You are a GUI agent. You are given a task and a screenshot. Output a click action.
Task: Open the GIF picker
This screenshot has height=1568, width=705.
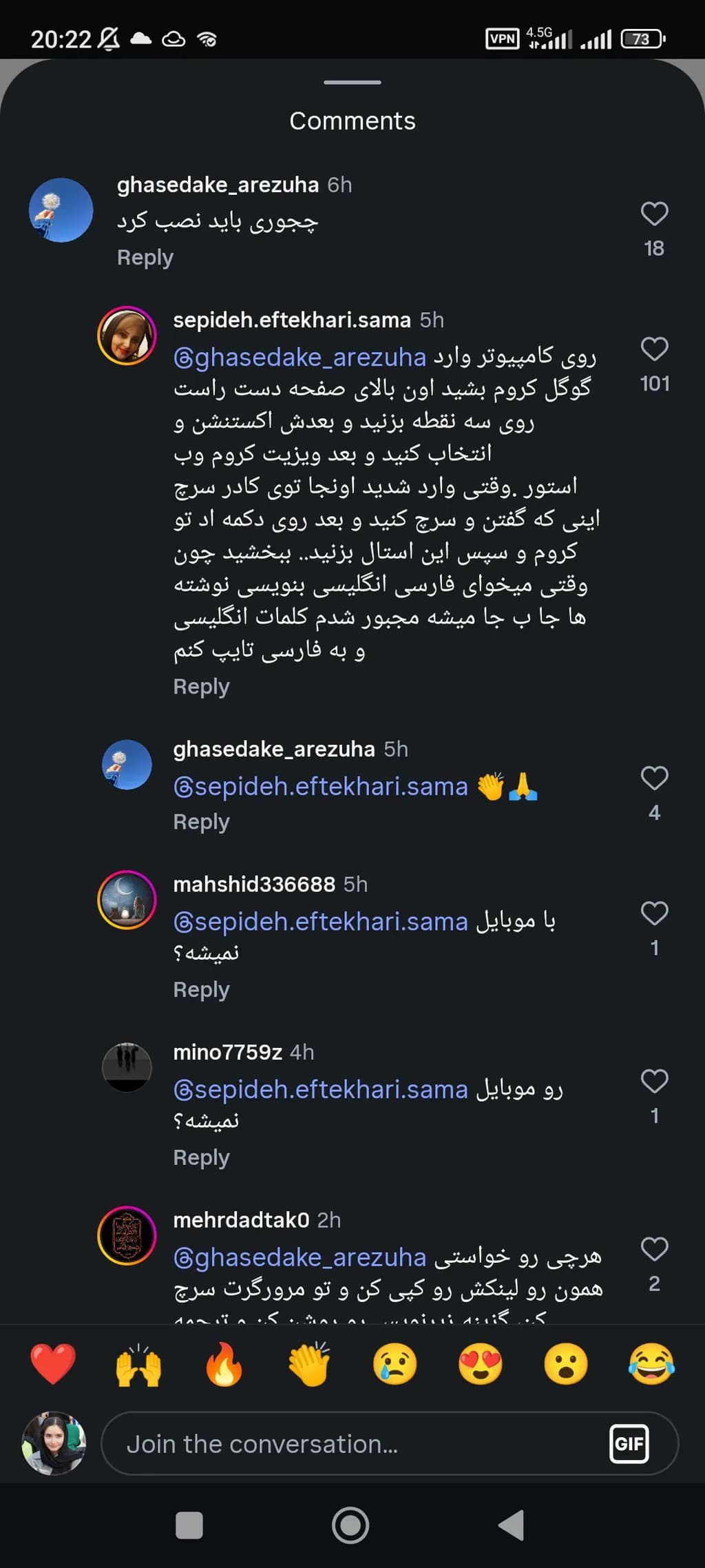[x=629, y=1443]
